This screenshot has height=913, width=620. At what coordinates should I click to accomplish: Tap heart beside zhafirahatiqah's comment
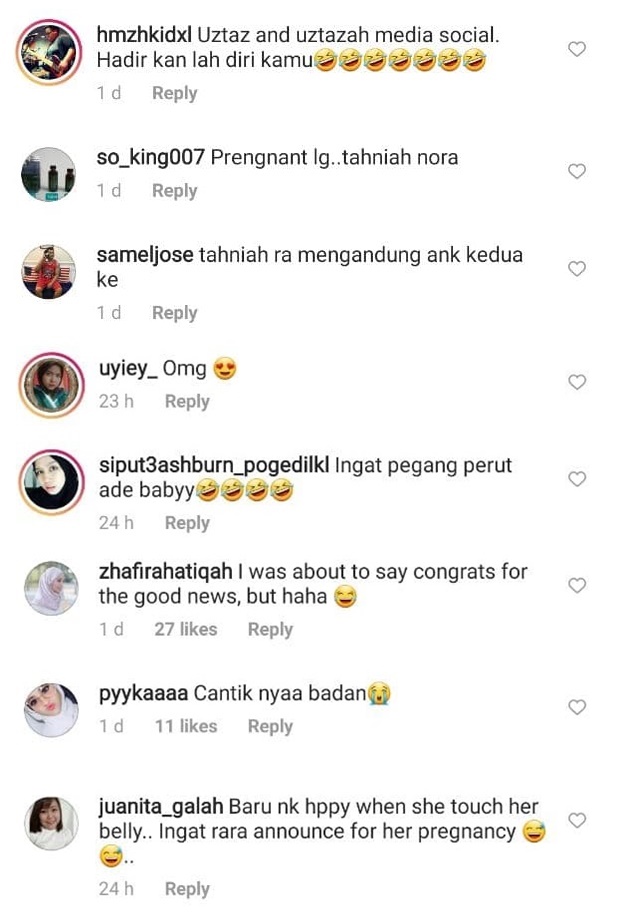[576, 585]
